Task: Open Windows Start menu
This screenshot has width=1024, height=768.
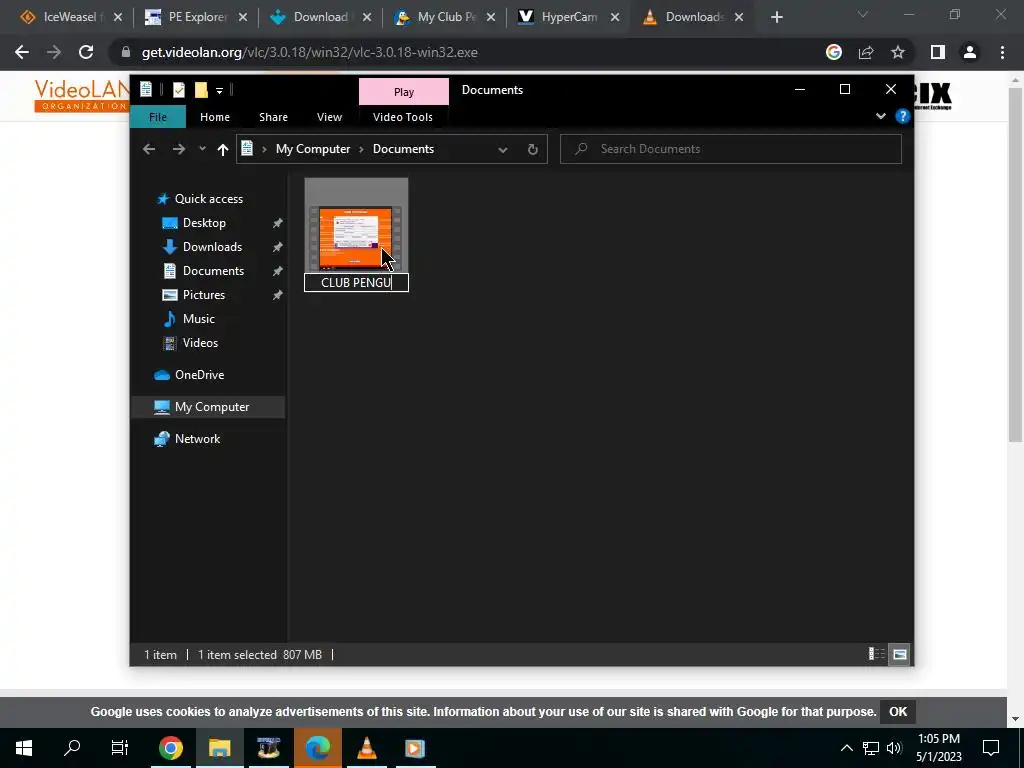Action: tap(24, 748)
